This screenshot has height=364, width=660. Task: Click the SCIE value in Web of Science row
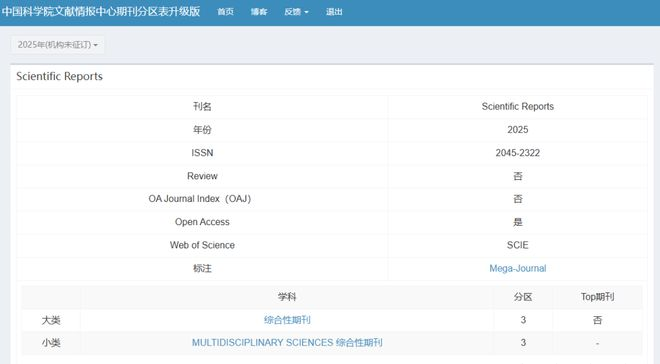coord(518,245)
